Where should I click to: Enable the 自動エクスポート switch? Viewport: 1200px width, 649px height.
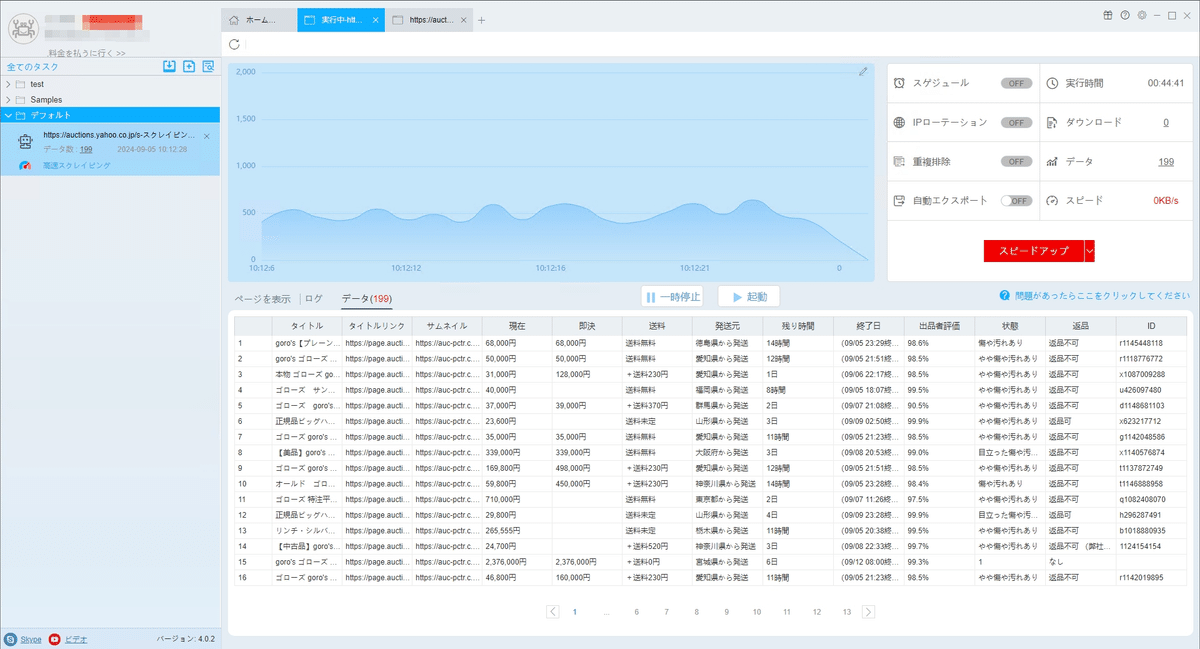(x=1016, y=200)
